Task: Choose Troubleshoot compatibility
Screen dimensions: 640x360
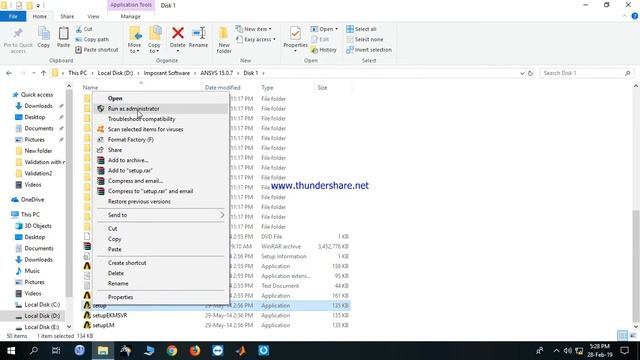Action: coord(161,119)
